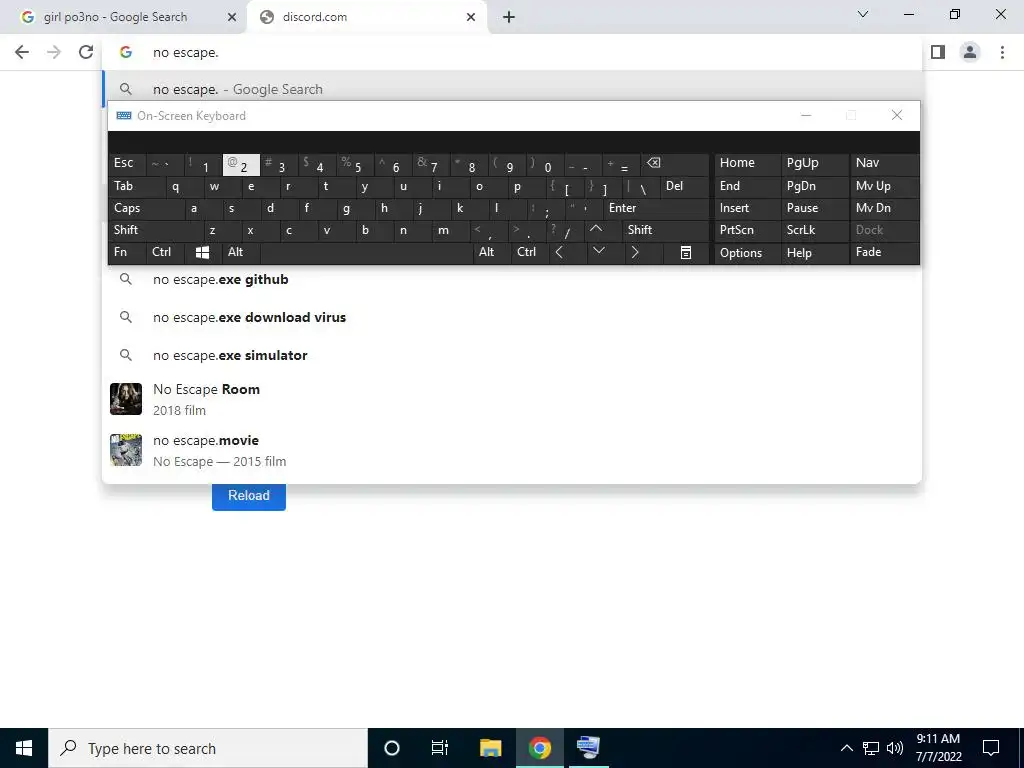Toggle Nav mode on On-Screen Keyboard

[x=884, y=165]
